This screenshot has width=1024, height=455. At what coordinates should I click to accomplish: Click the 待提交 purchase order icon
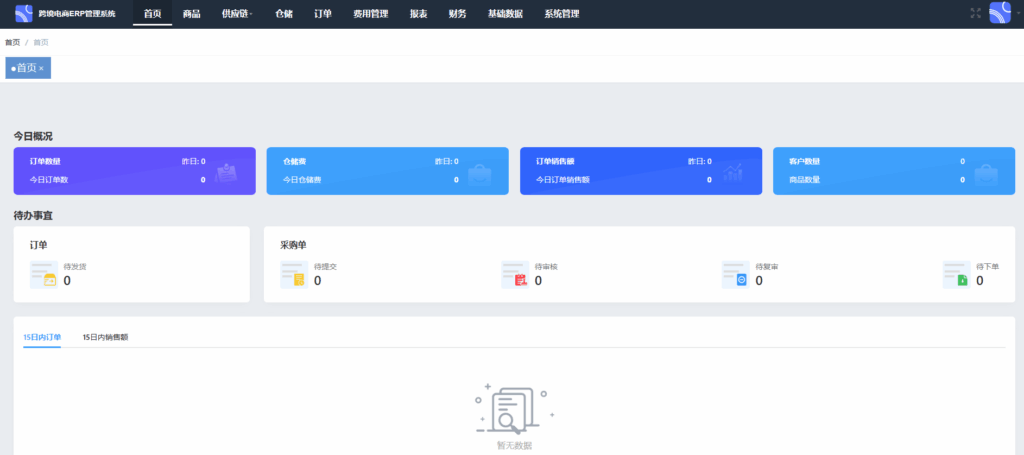pyautogui.click(x=294, y=275)
